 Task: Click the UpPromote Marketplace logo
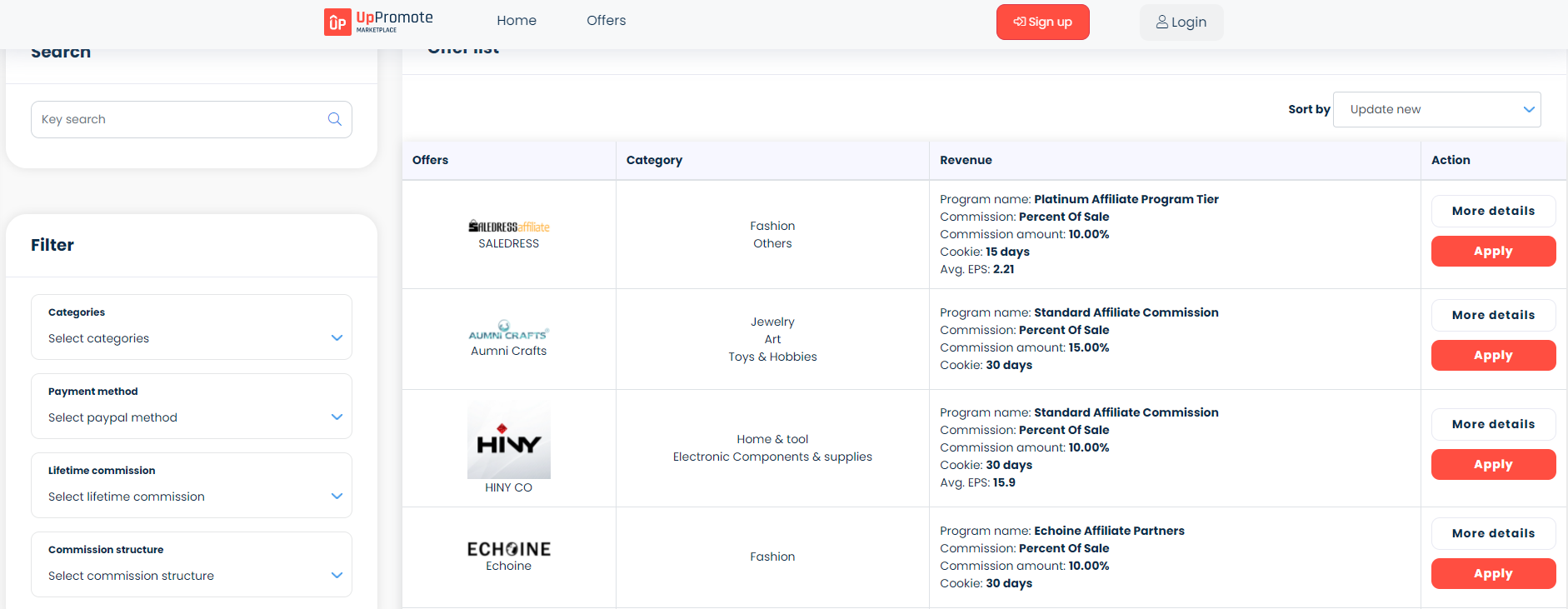click(378, 22)
